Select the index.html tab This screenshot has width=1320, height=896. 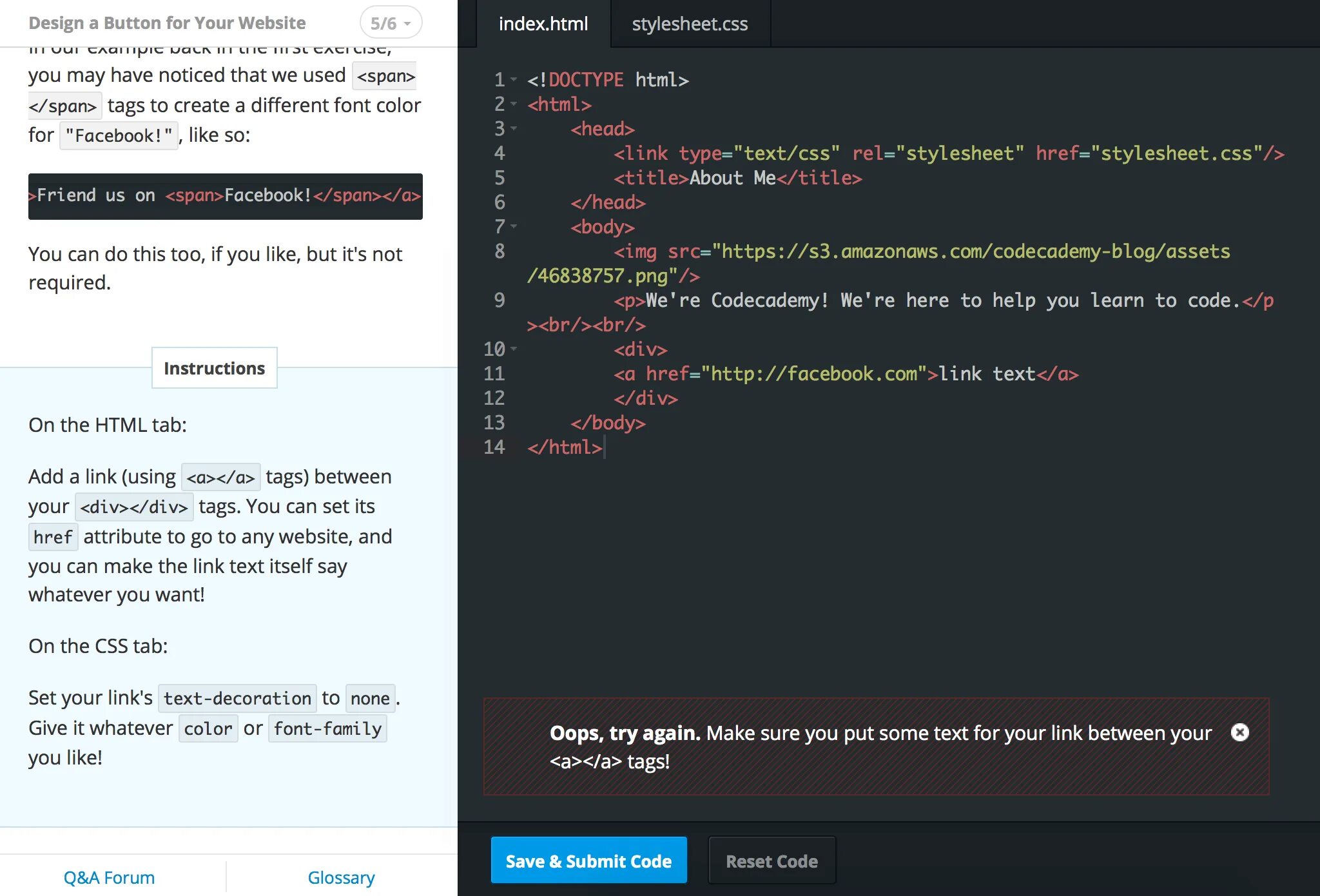coord(543,24)
